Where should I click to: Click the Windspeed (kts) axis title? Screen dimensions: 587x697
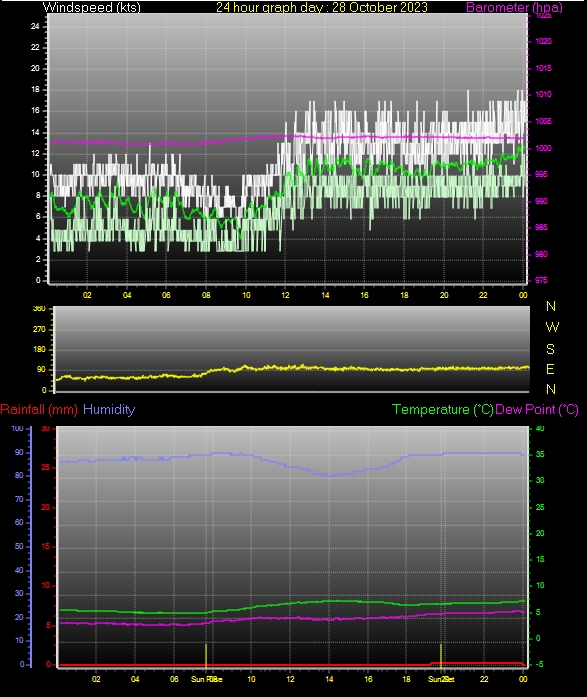[x=92, y=7]
